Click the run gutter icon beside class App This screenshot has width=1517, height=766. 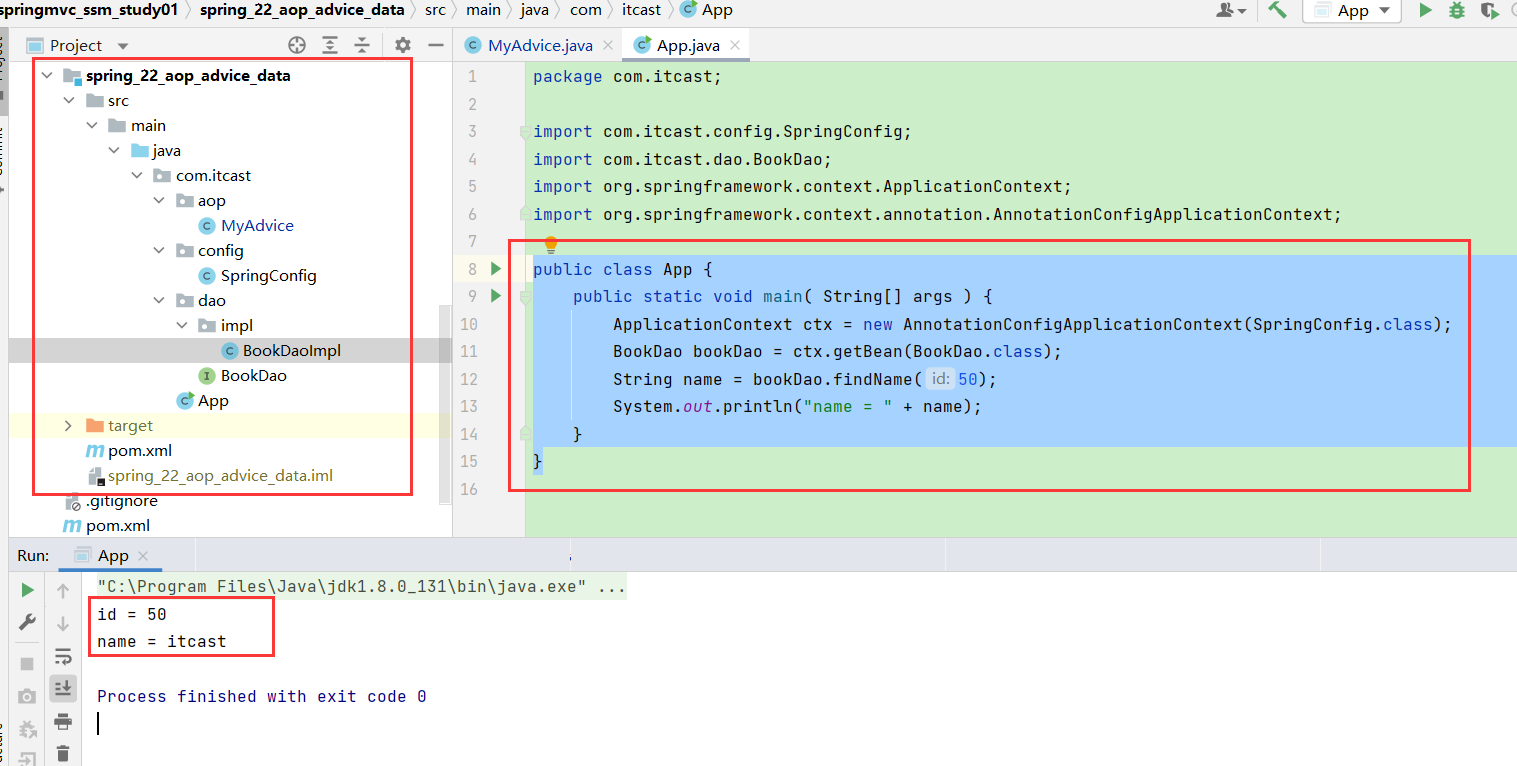pos(495,268)
